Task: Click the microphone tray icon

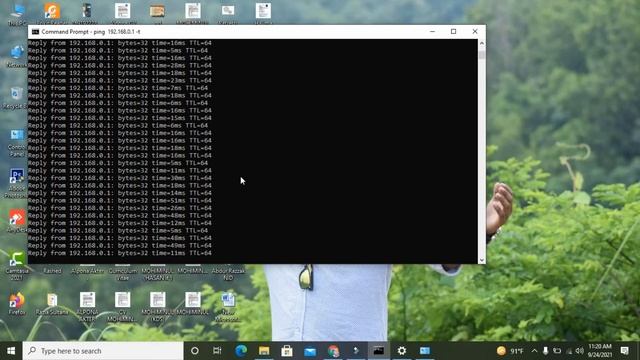Action: click(545, 351)
